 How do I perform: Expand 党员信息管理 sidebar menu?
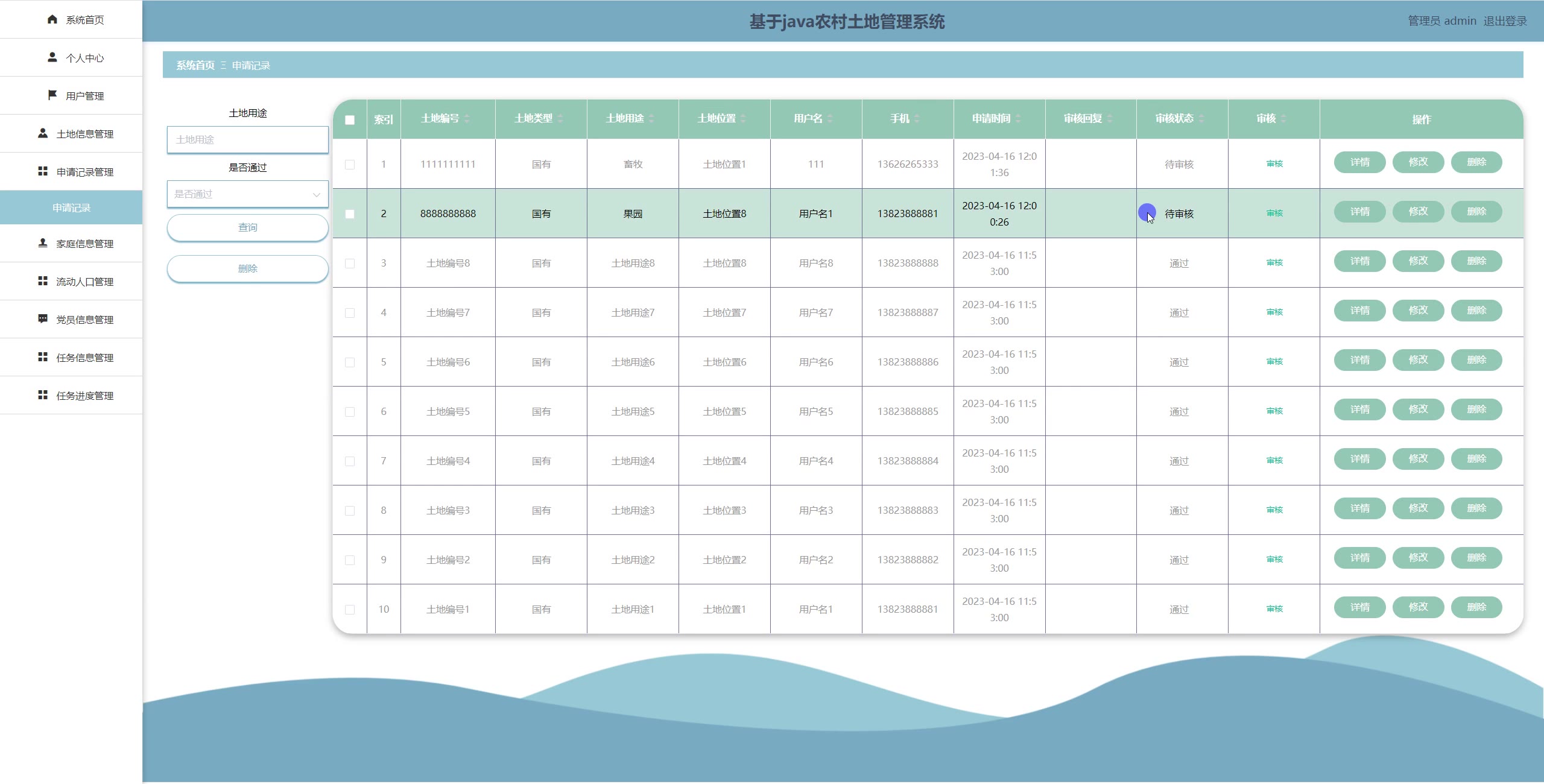pos(71,319)
